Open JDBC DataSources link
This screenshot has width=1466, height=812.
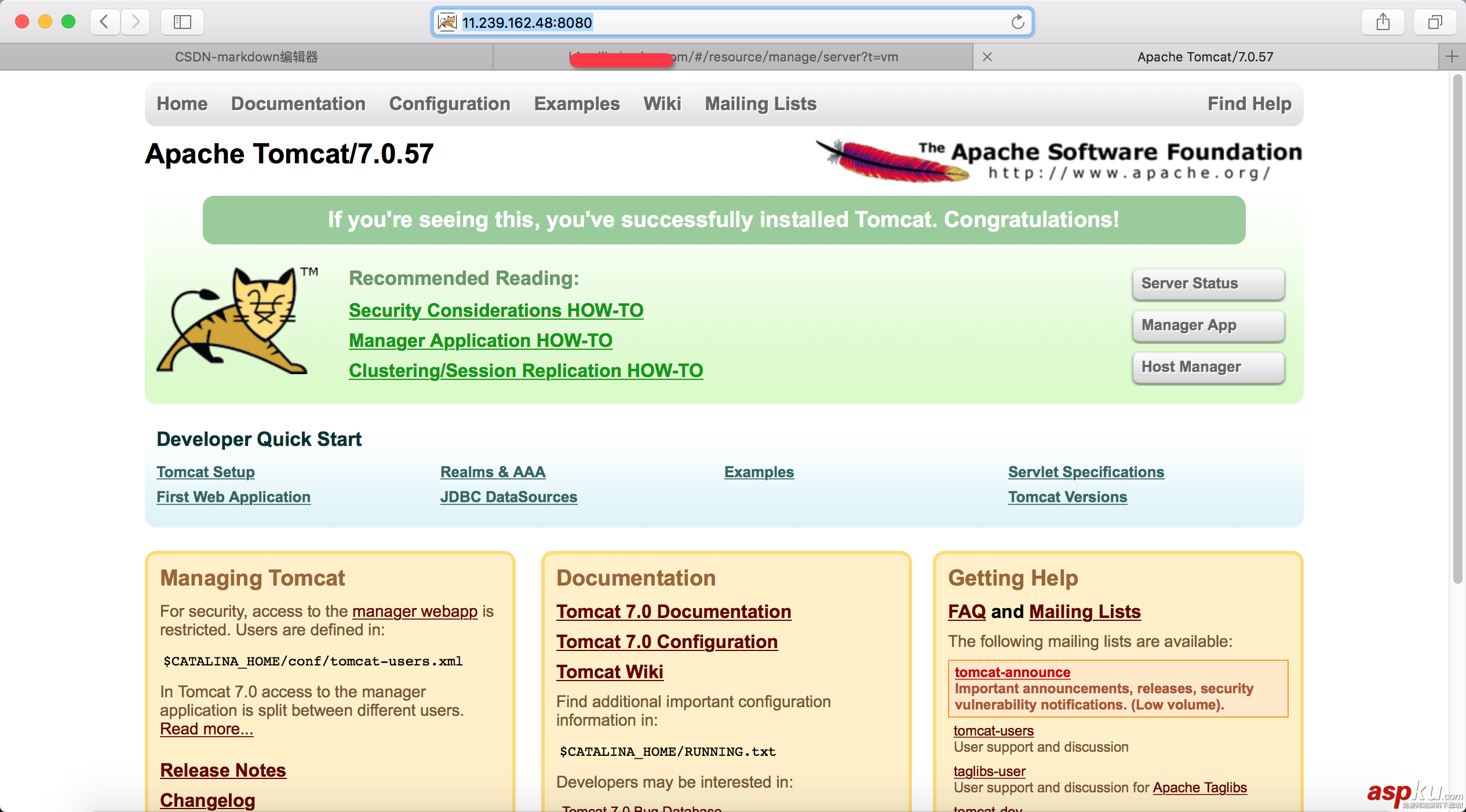tap(509, 497)
